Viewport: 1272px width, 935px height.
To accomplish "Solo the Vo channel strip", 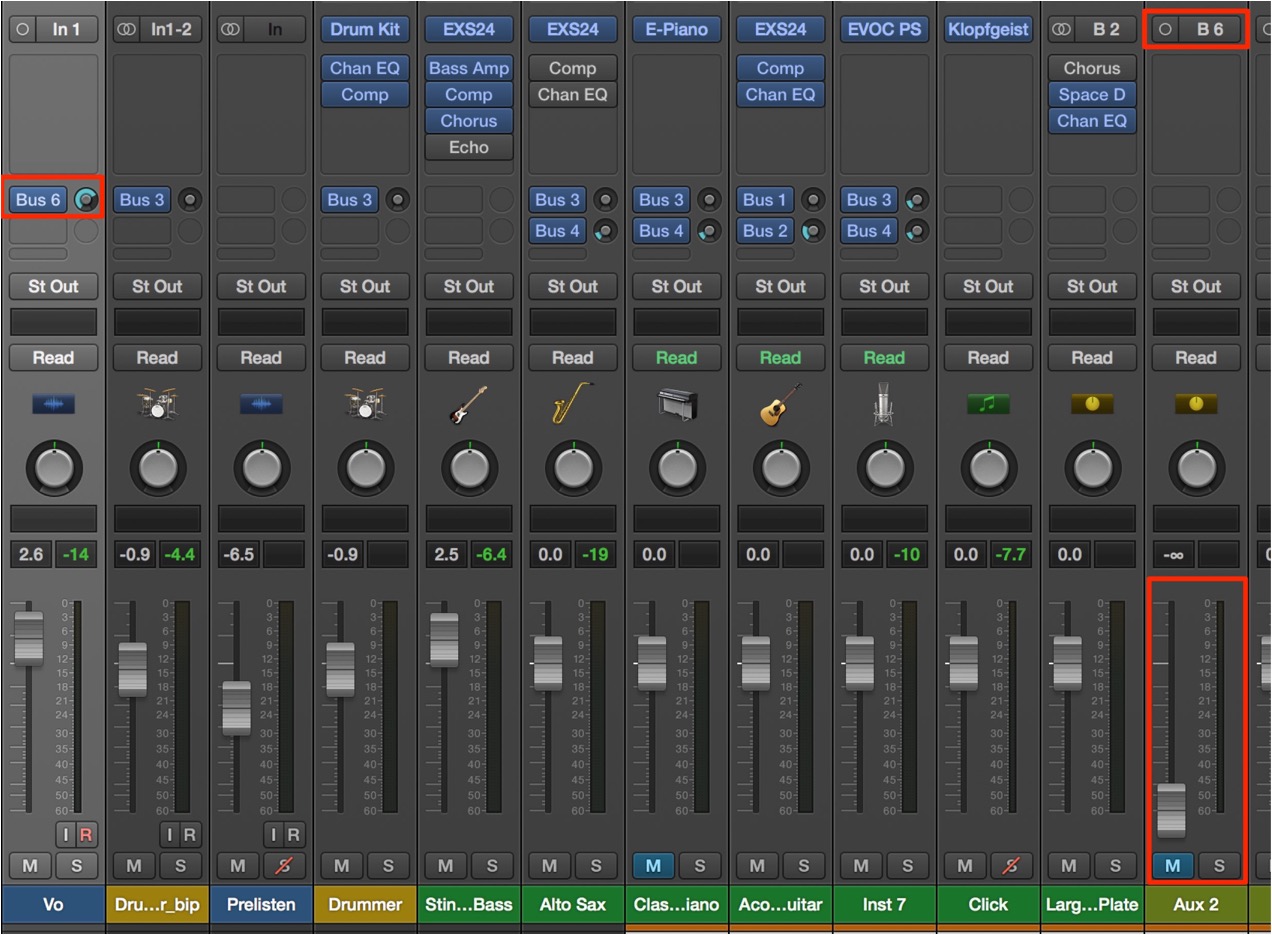I will (x=76, y=866).
